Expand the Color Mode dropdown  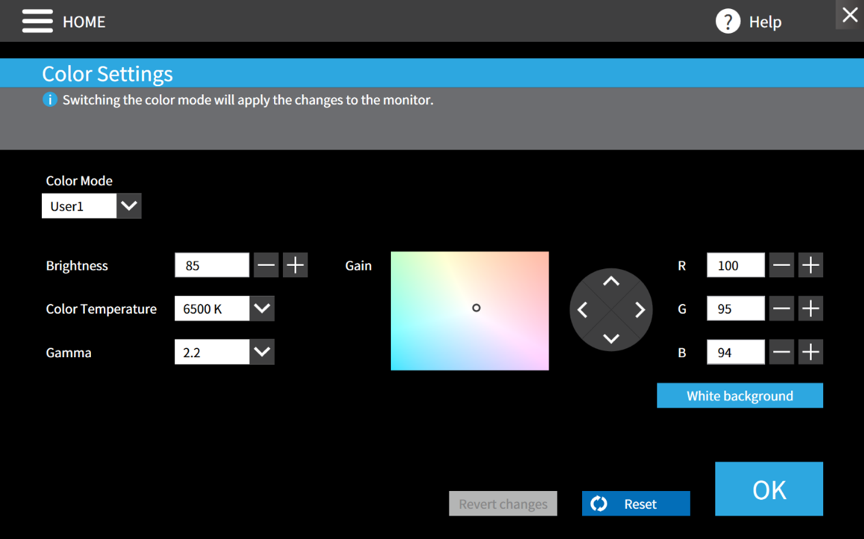point(129,206)
